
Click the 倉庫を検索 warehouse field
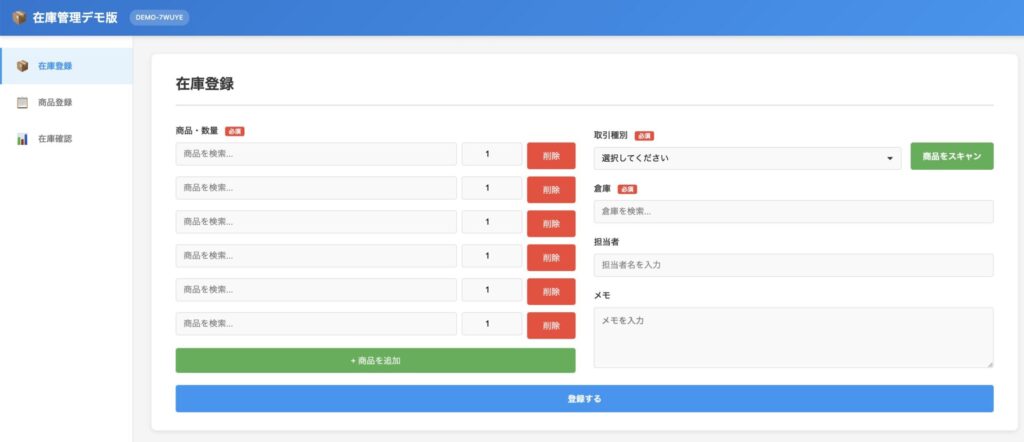[793, 211]
